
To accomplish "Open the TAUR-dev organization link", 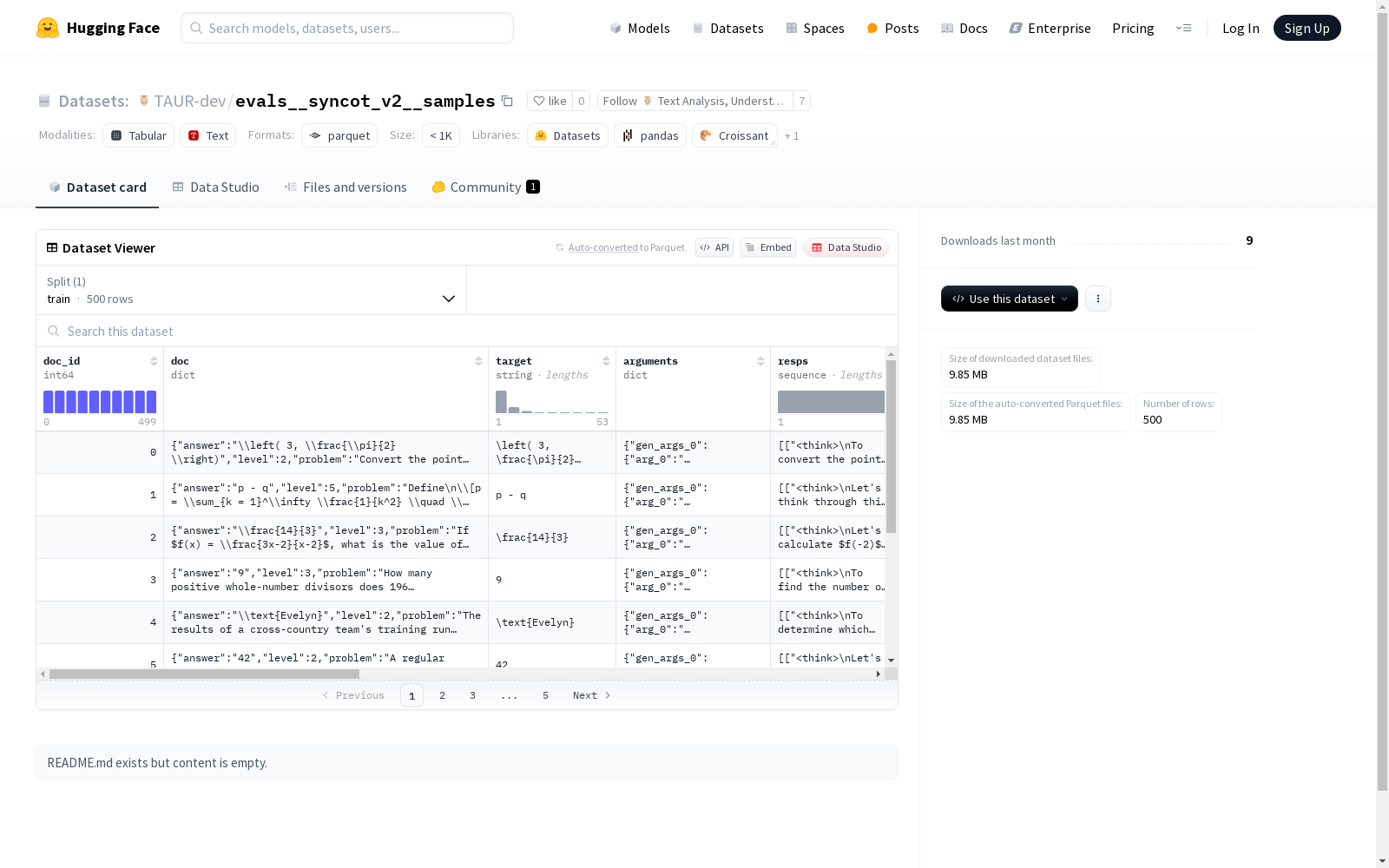I will (x=190, y=101).
